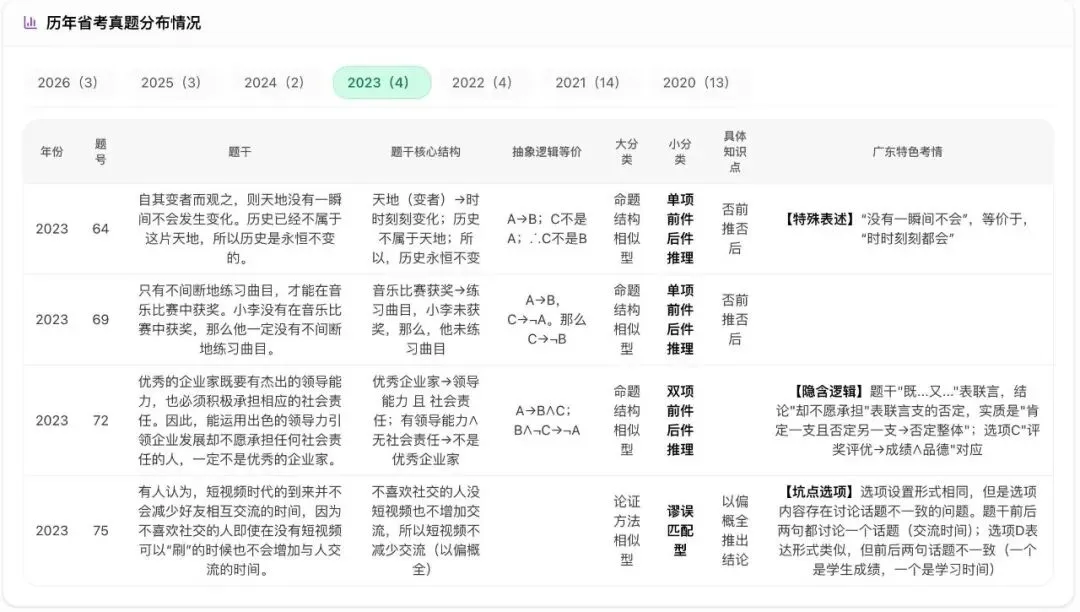Click the logic cell A→B；C不是A
The image size is (1080, 612).
pos(547,229)
